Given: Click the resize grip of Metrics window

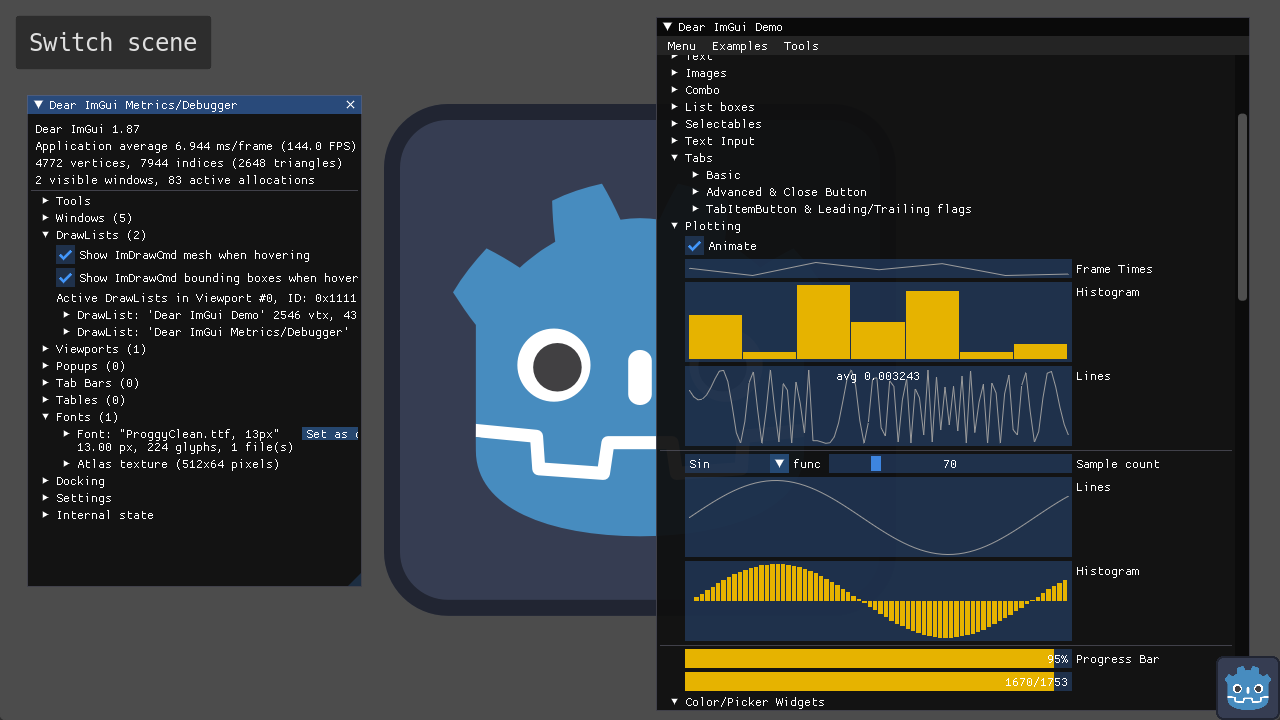Looking at the screenshot, I should point(354,579).
